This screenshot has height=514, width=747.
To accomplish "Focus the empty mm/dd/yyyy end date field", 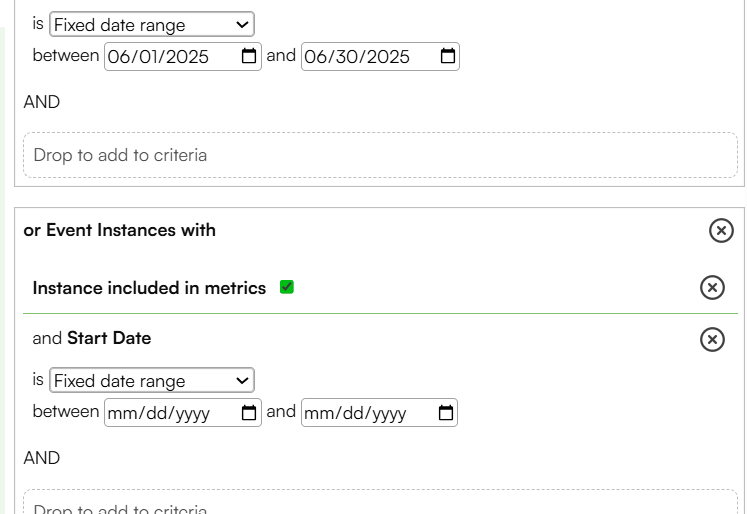I will coord(379,413).
